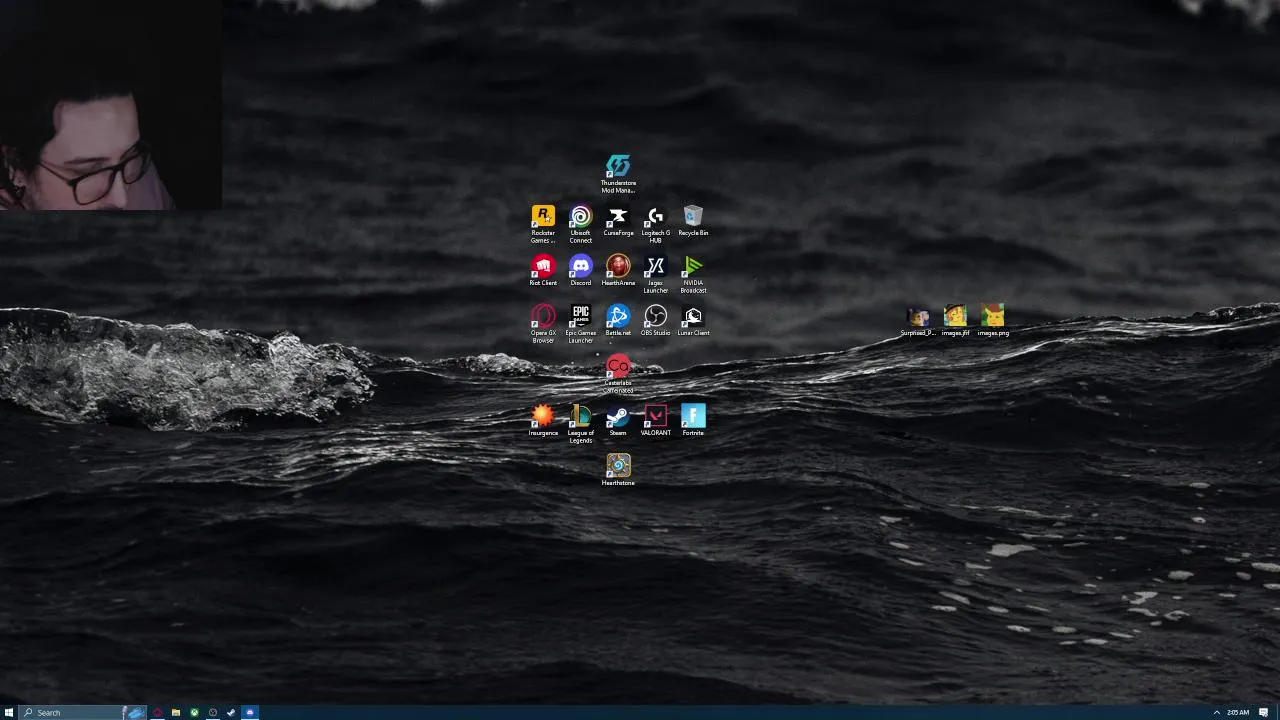Select the Jagex Launcher shortcut
The height and width of the screenshot is (720, 1280).
pos(655,274)
